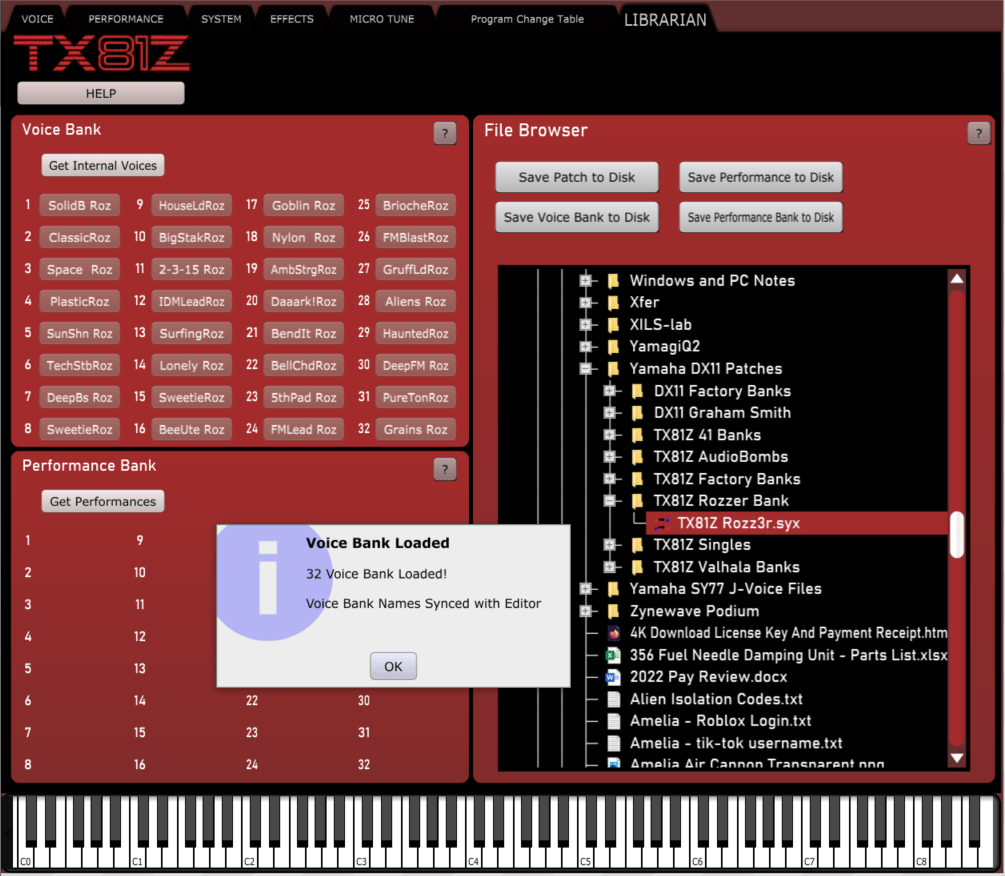Click the Amelia - tik-tok username file icon

pos(613,743)
